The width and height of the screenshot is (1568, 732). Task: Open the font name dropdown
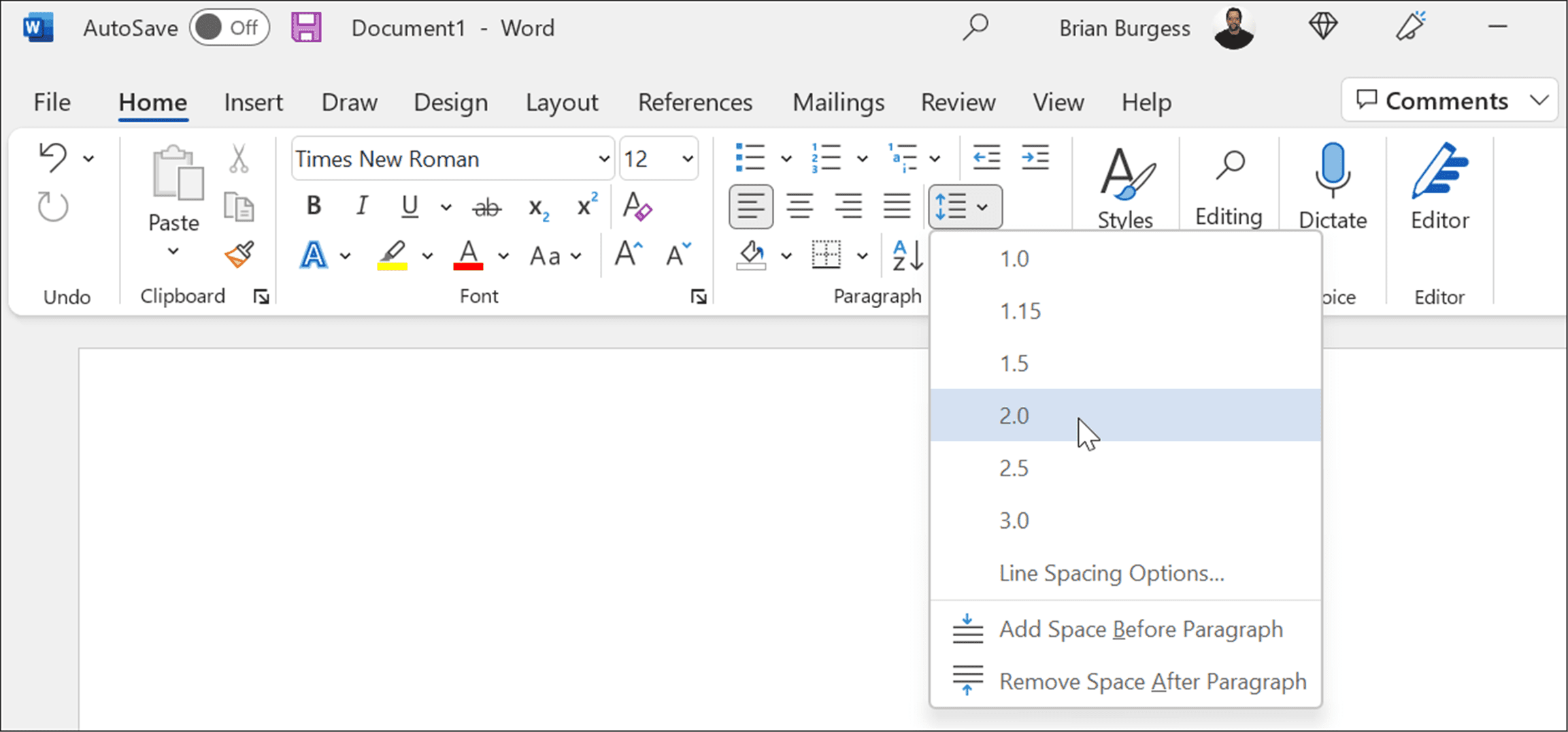(603, 159)
